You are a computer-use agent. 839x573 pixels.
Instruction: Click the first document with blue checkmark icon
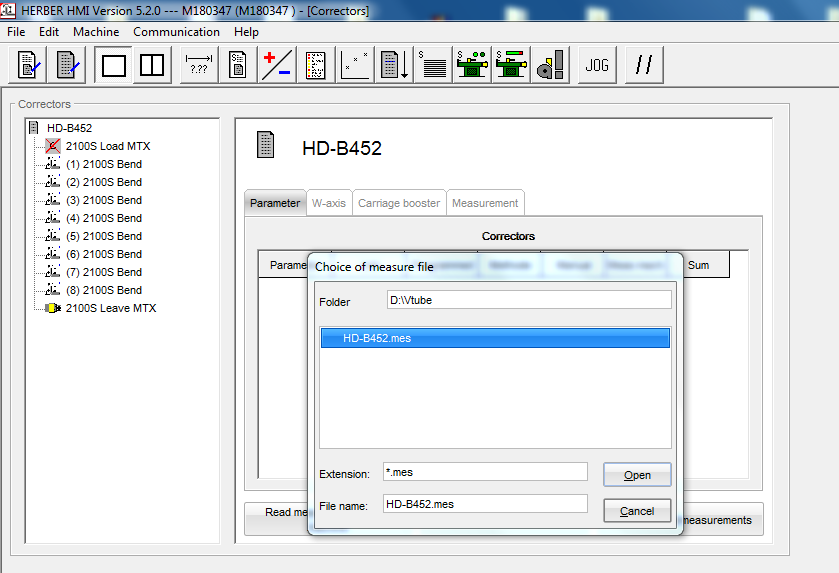click(27, 65)
